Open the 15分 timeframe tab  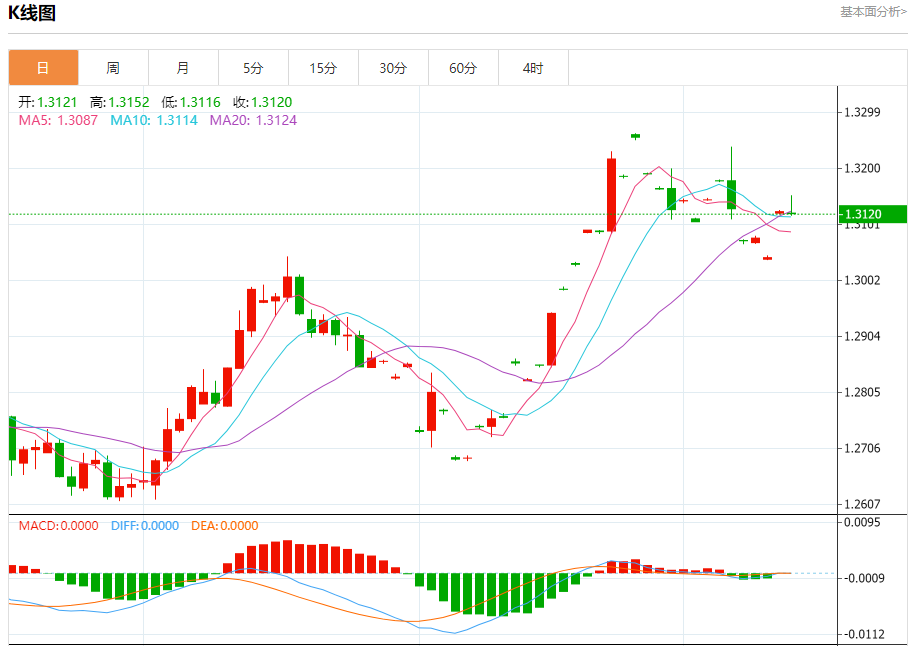click(323, 68)
